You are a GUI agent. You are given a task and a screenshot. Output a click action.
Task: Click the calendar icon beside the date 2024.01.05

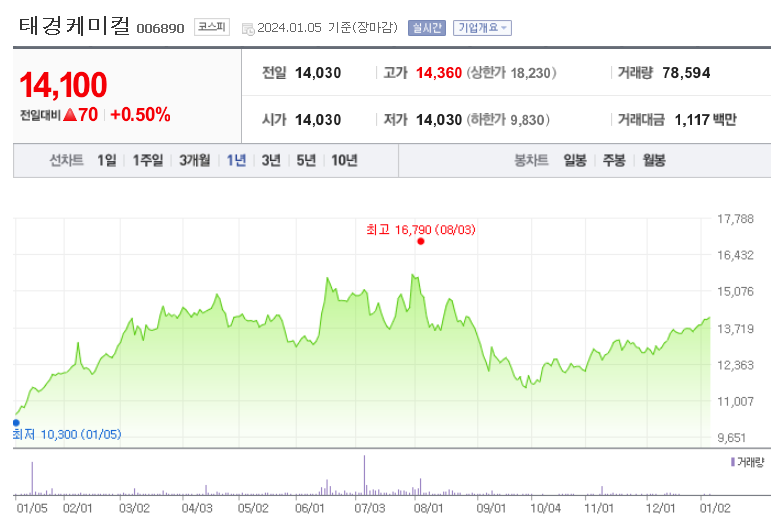248,29
